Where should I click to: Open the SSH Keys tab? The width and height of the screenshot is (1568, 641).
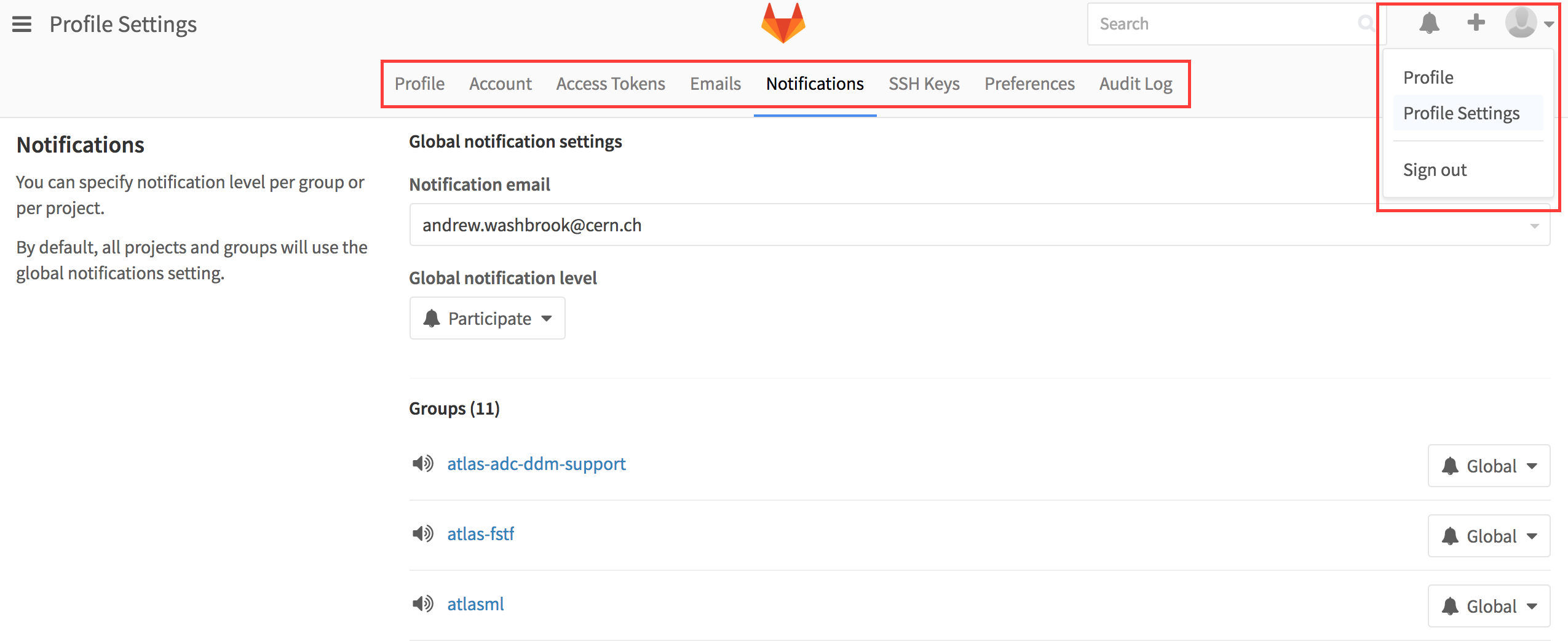pos(924,84)
